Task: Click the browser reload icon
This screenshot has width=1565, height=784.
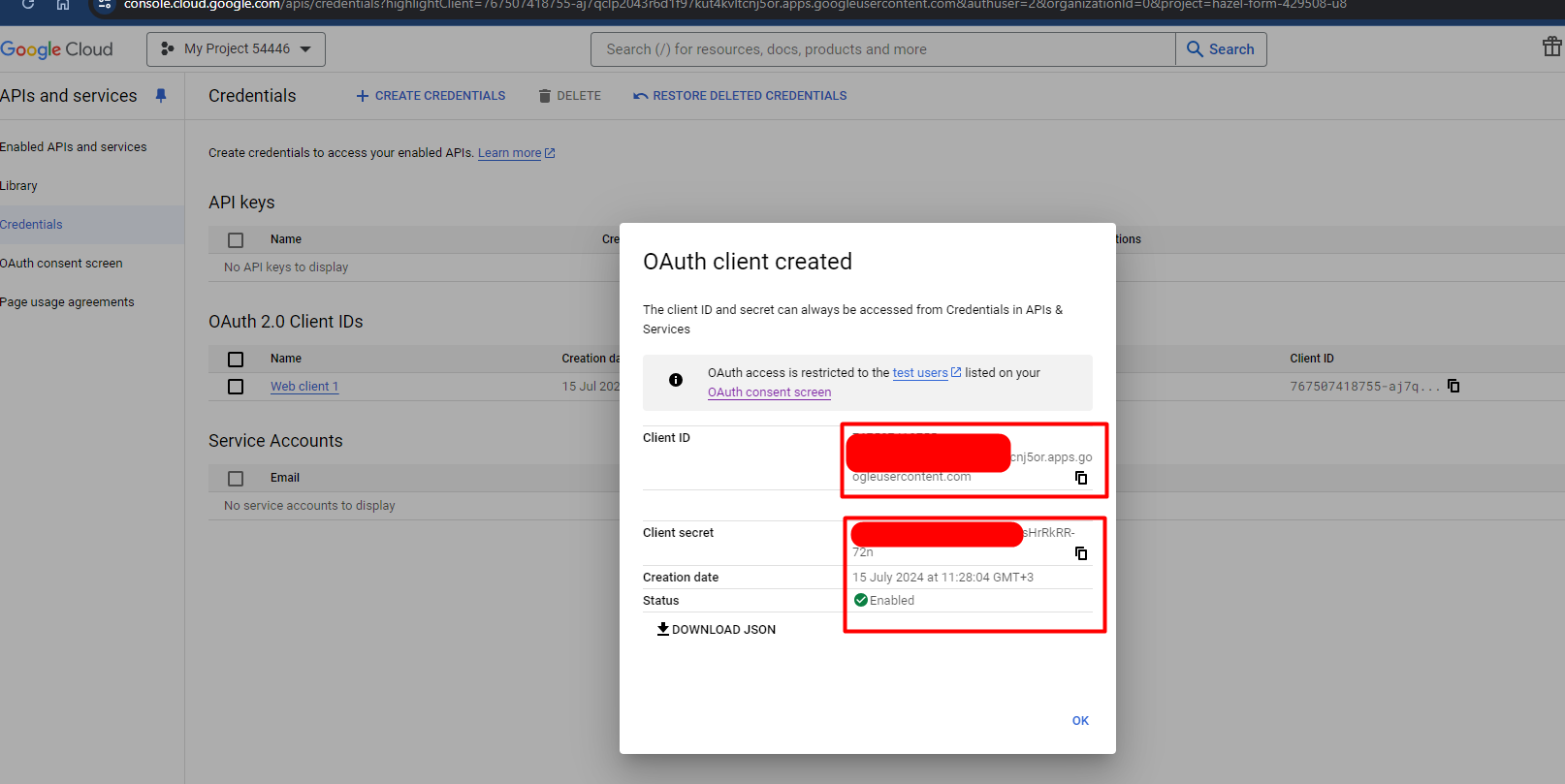Action: [28, 5]
